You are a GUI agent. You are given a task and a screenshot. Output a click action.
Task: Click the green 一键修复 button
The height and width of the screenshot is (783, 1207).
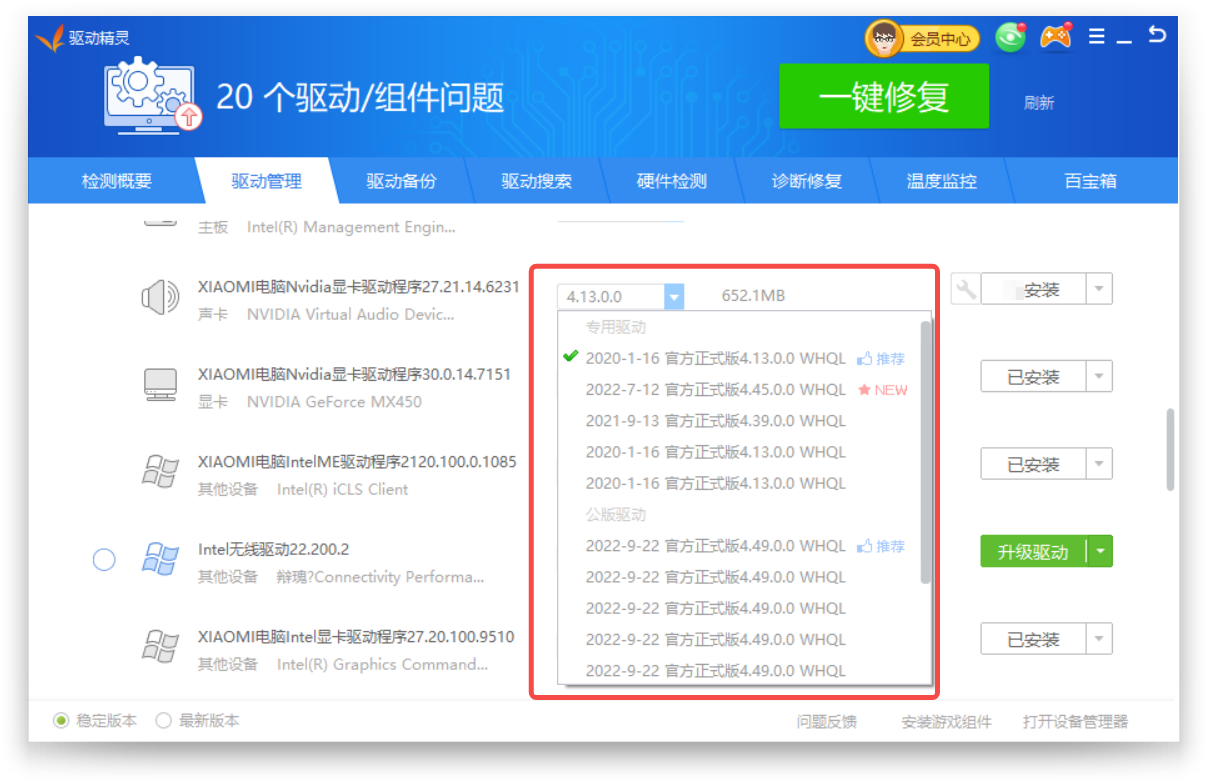883,97
